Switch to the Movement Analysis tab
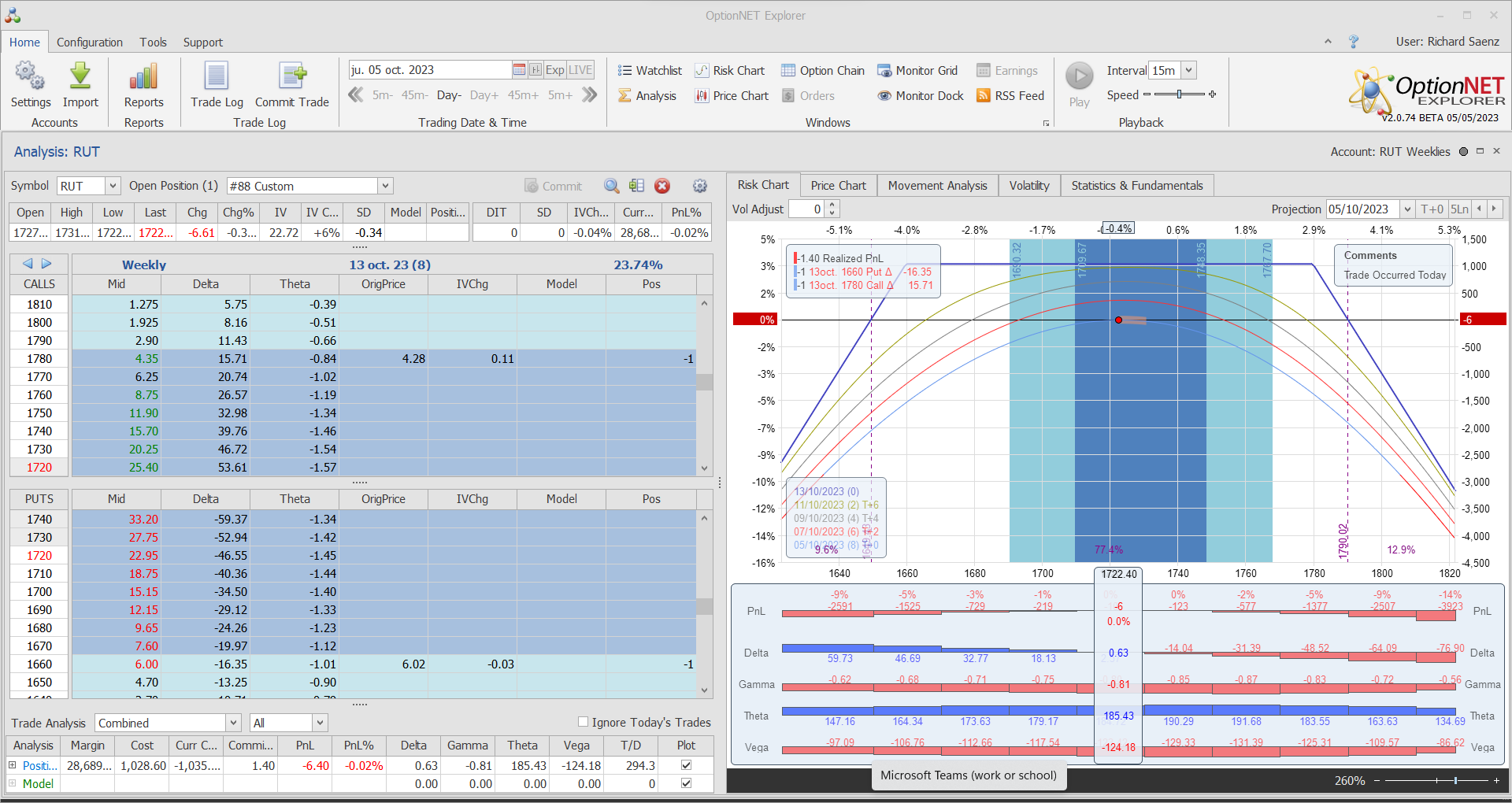1512x803 pixels. coord(937,186)
